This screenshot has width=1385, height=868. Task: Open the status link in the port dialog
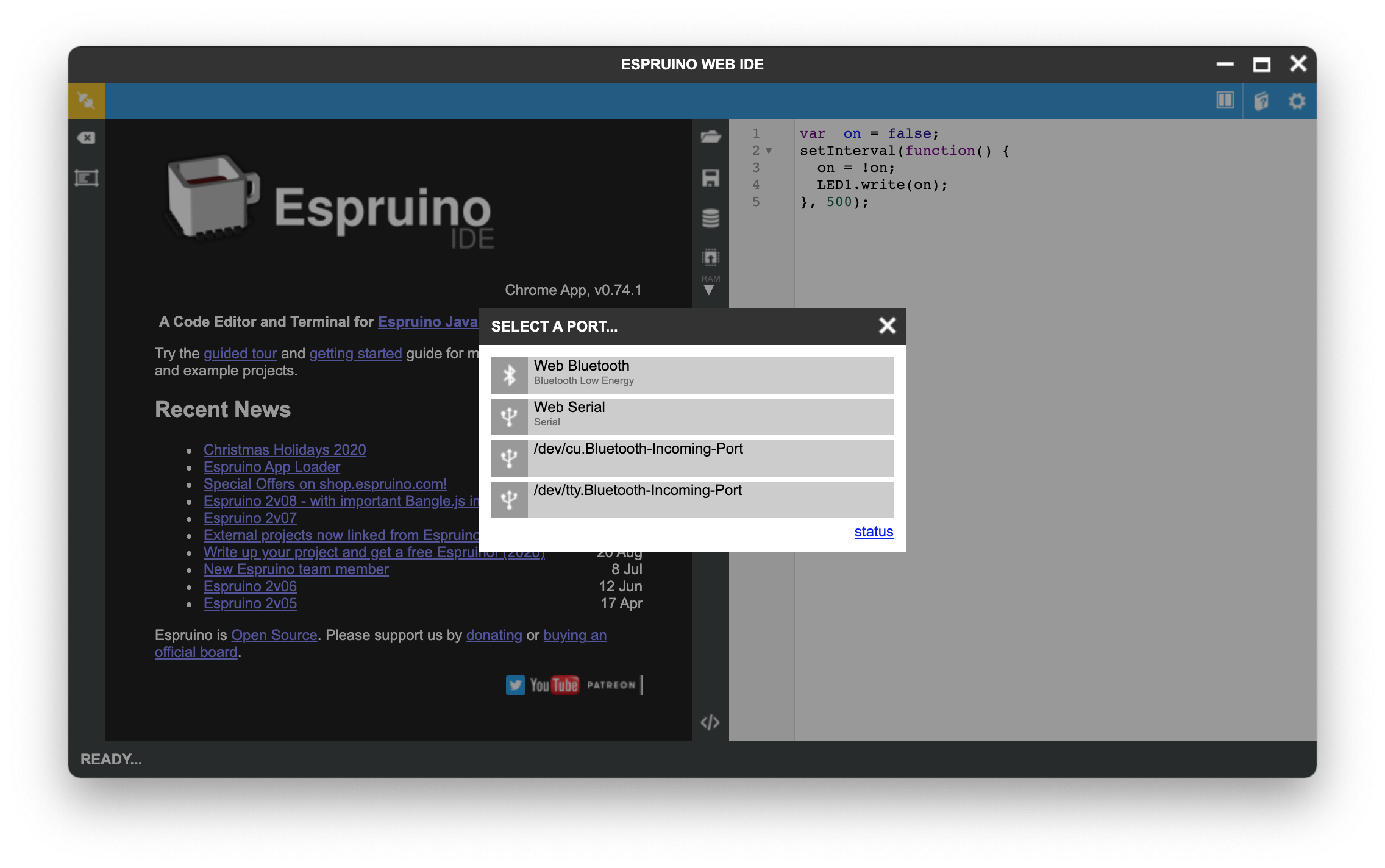(x=874, y=532)
